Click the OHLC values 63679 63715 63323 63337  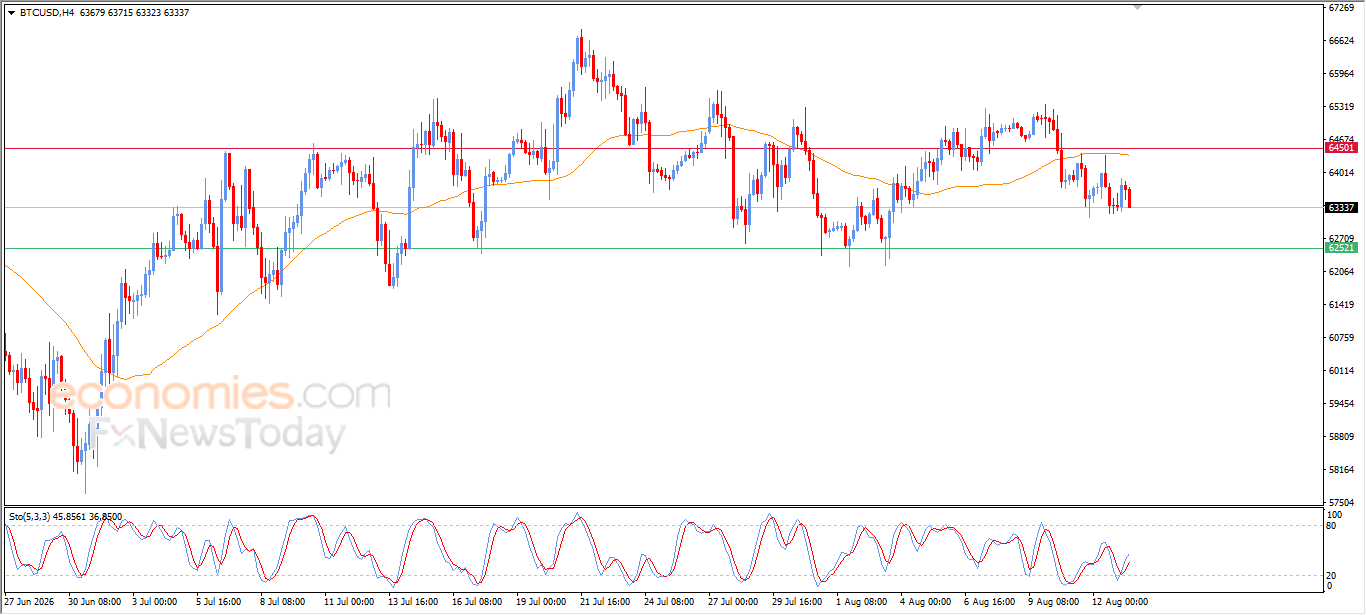coord(134,12)
